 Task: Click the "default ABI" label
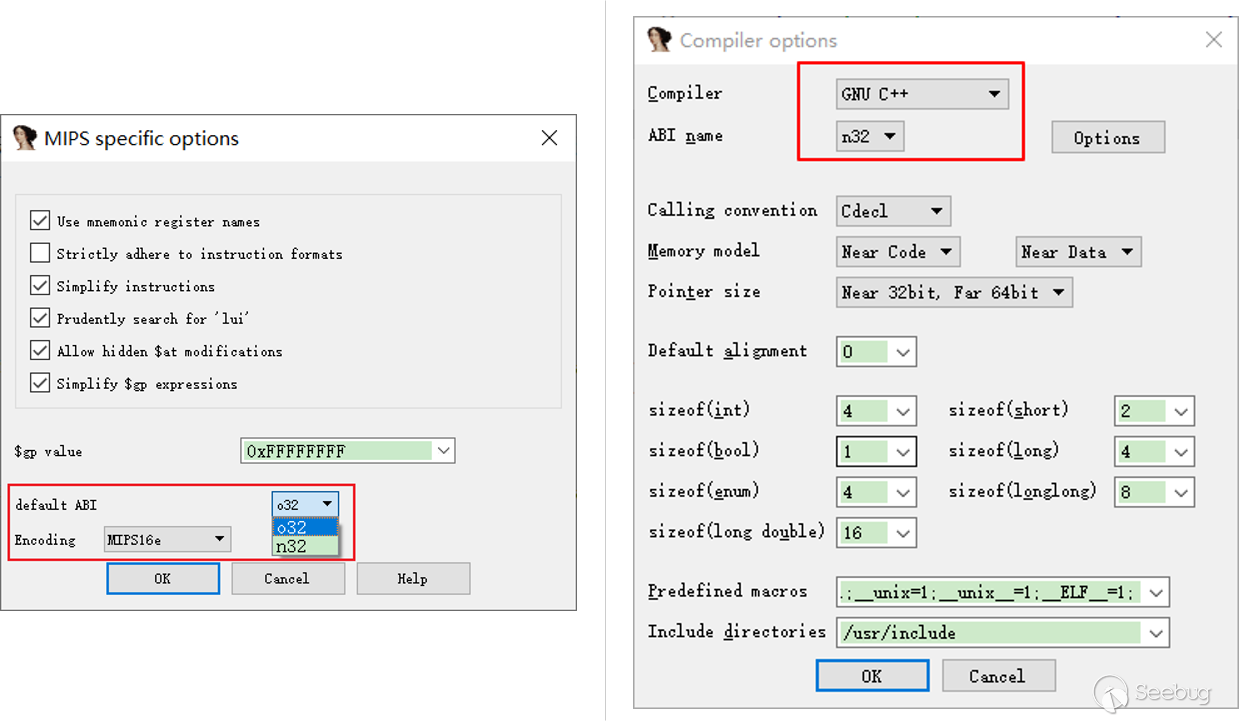pyautogui.click(x=56, y=505)
